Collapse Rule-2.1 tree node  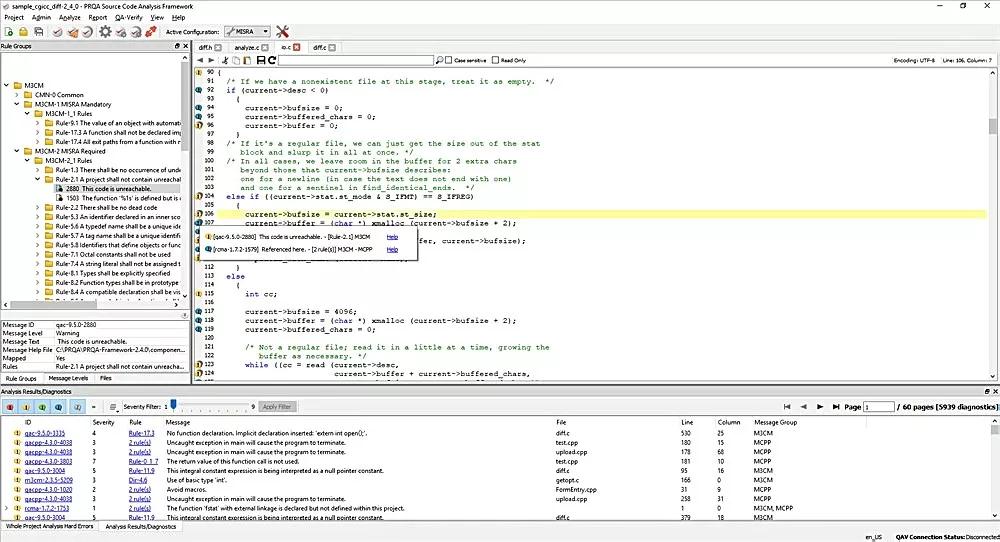tap(38, 179)
